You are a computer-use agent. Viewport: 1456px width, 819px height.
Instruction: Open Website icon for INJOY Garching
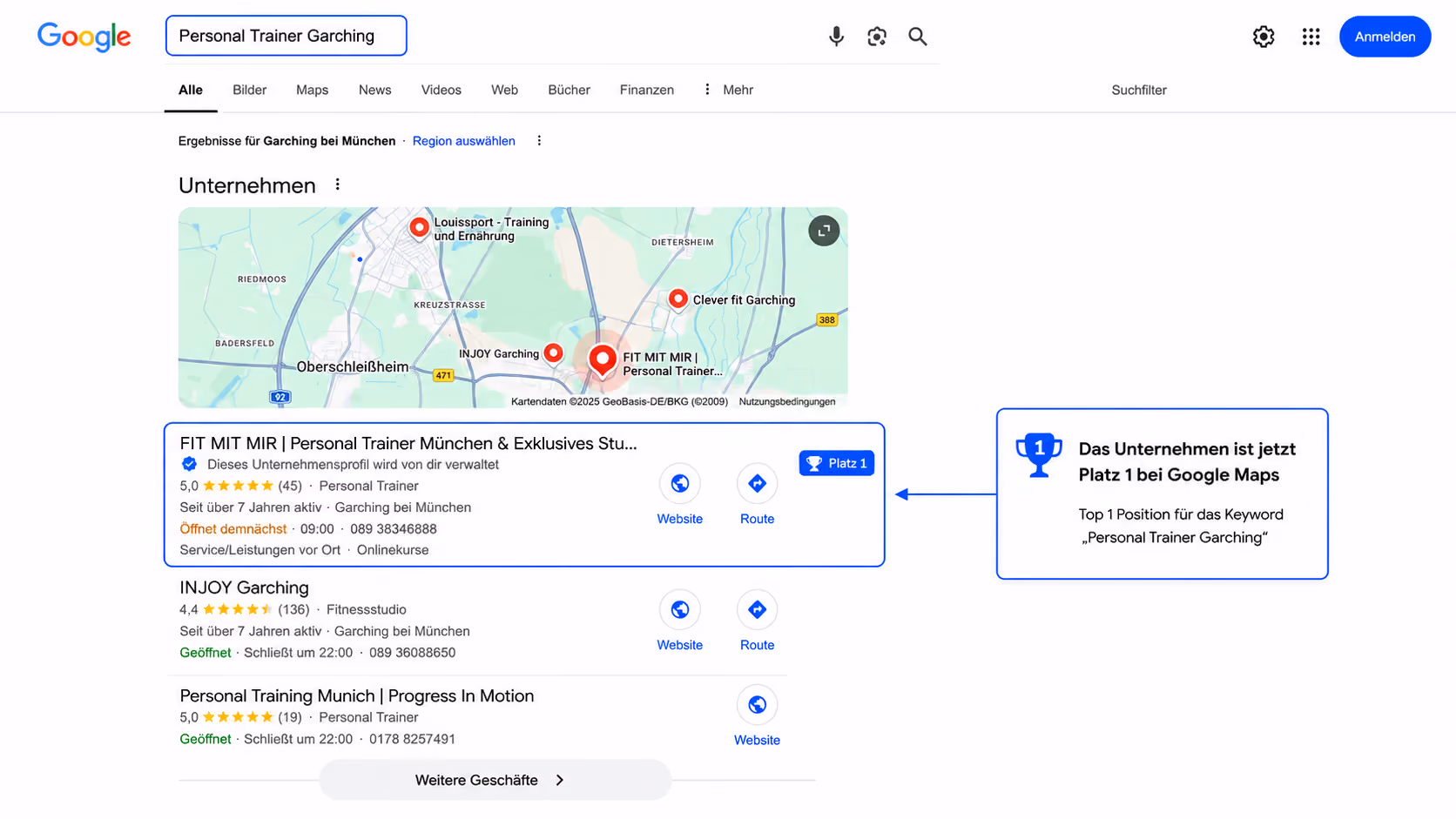(x=680, y=610)
